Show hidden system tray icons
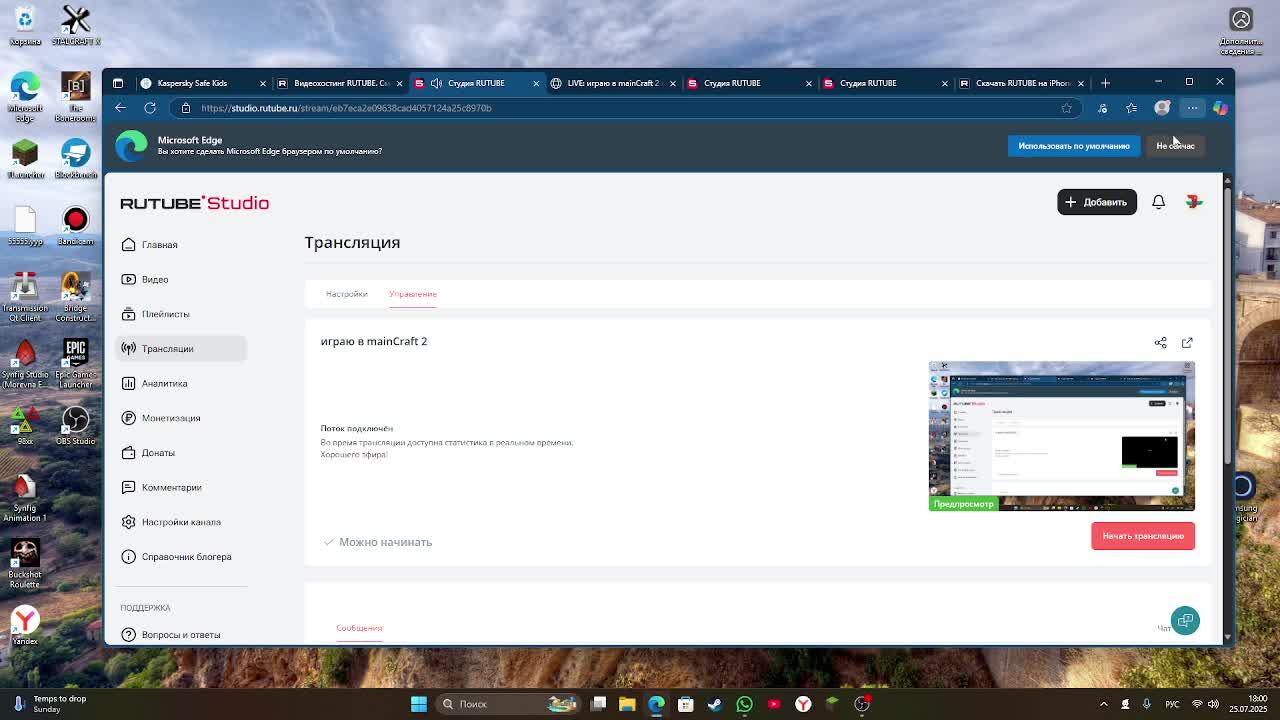1280x720 pixels. pyautogui.click(x=1104, y=704)
